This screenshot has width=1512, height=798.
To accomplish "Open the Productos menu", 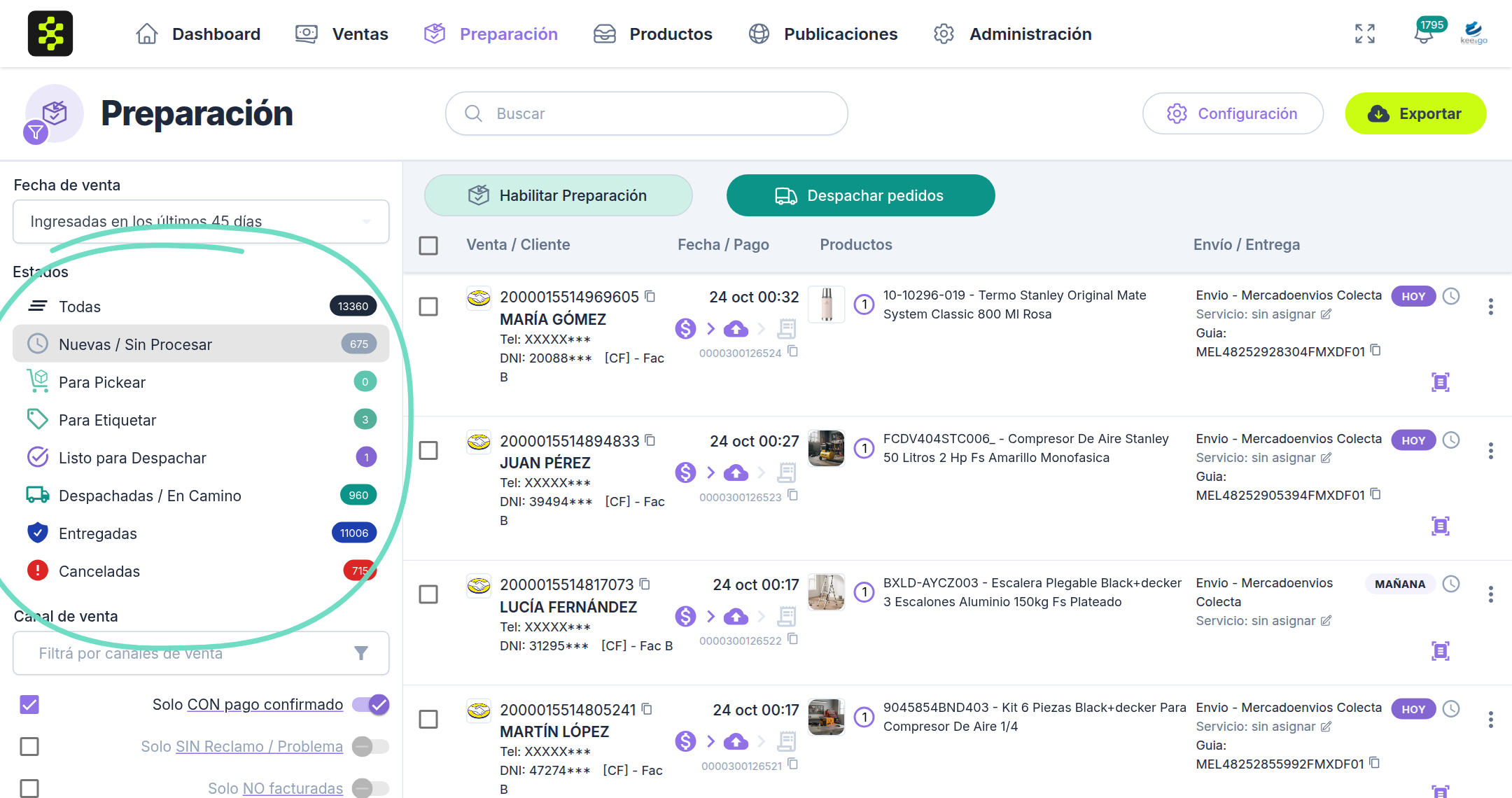I will pos(652,34).
